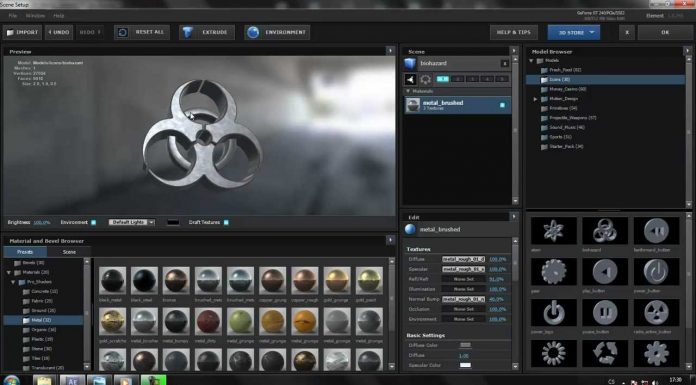
Task: Choose the gold_scratched material preset sphere
Action: click(x=112, y=321)
